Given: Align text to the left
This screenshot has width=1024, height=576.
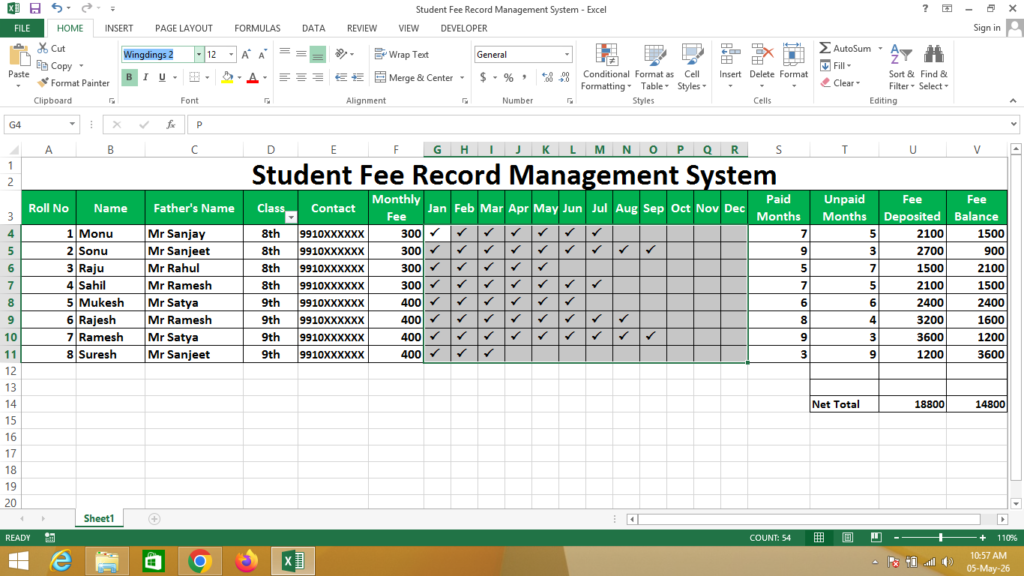Looking at the screenshot, I should (285, 77).
